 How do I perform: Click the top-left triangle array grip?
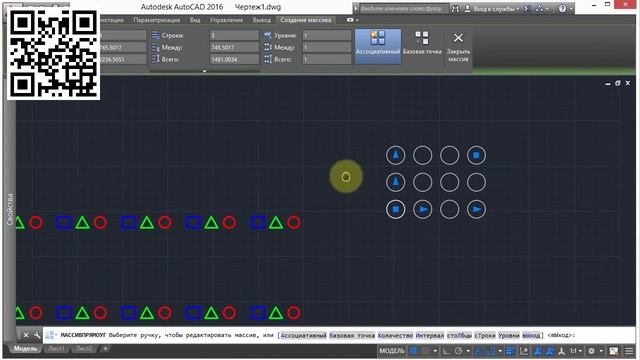click(396, 155)
